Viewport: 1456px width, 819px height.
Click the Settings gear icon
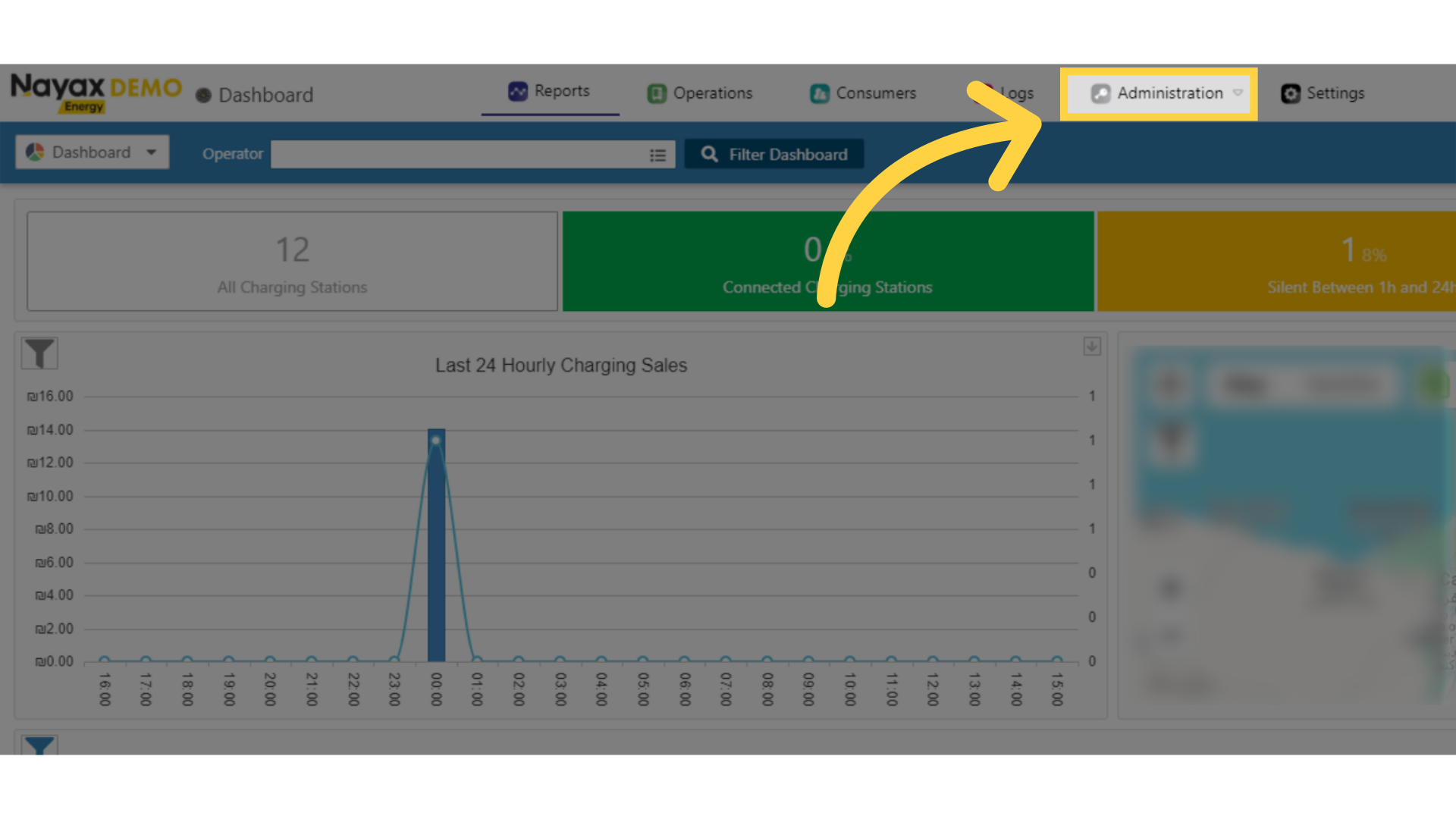1290,93
